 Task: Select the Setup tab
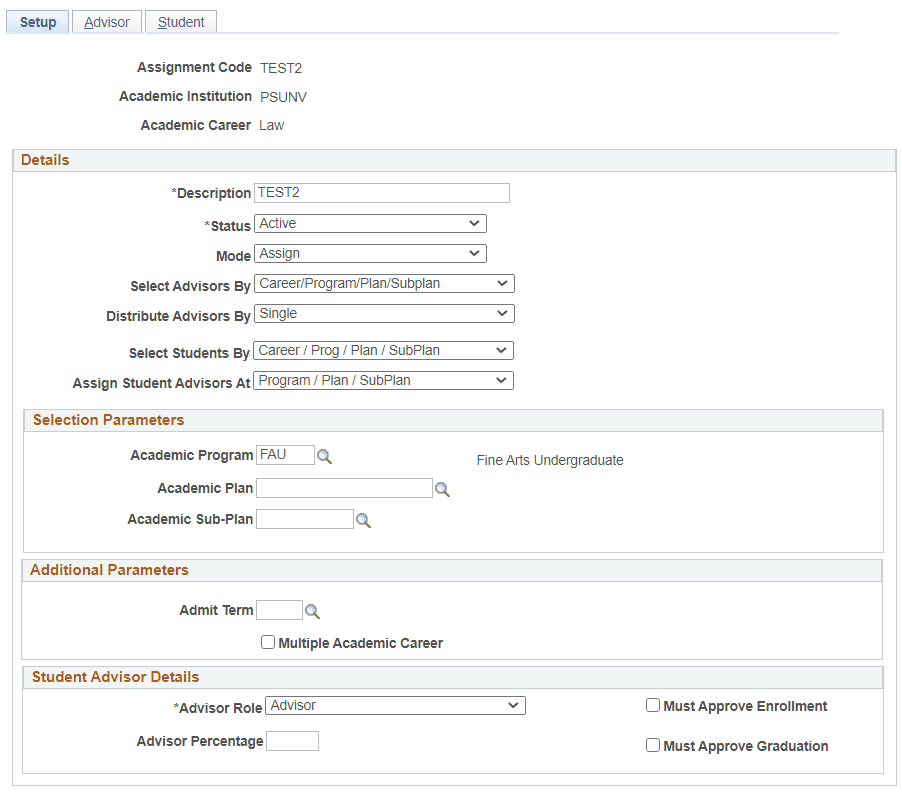click(37, 21)
